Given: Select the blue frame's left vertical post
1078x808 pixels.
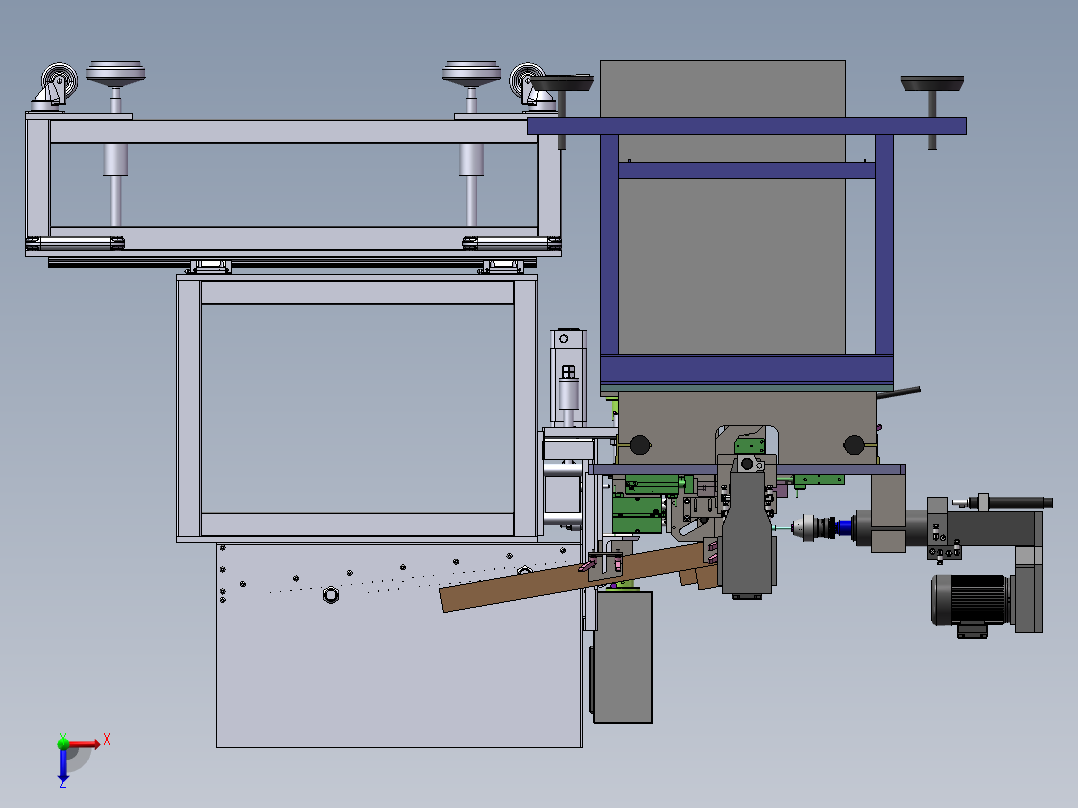Looking at the screenshot, I should pyautogui.click(x=609, y=244).
